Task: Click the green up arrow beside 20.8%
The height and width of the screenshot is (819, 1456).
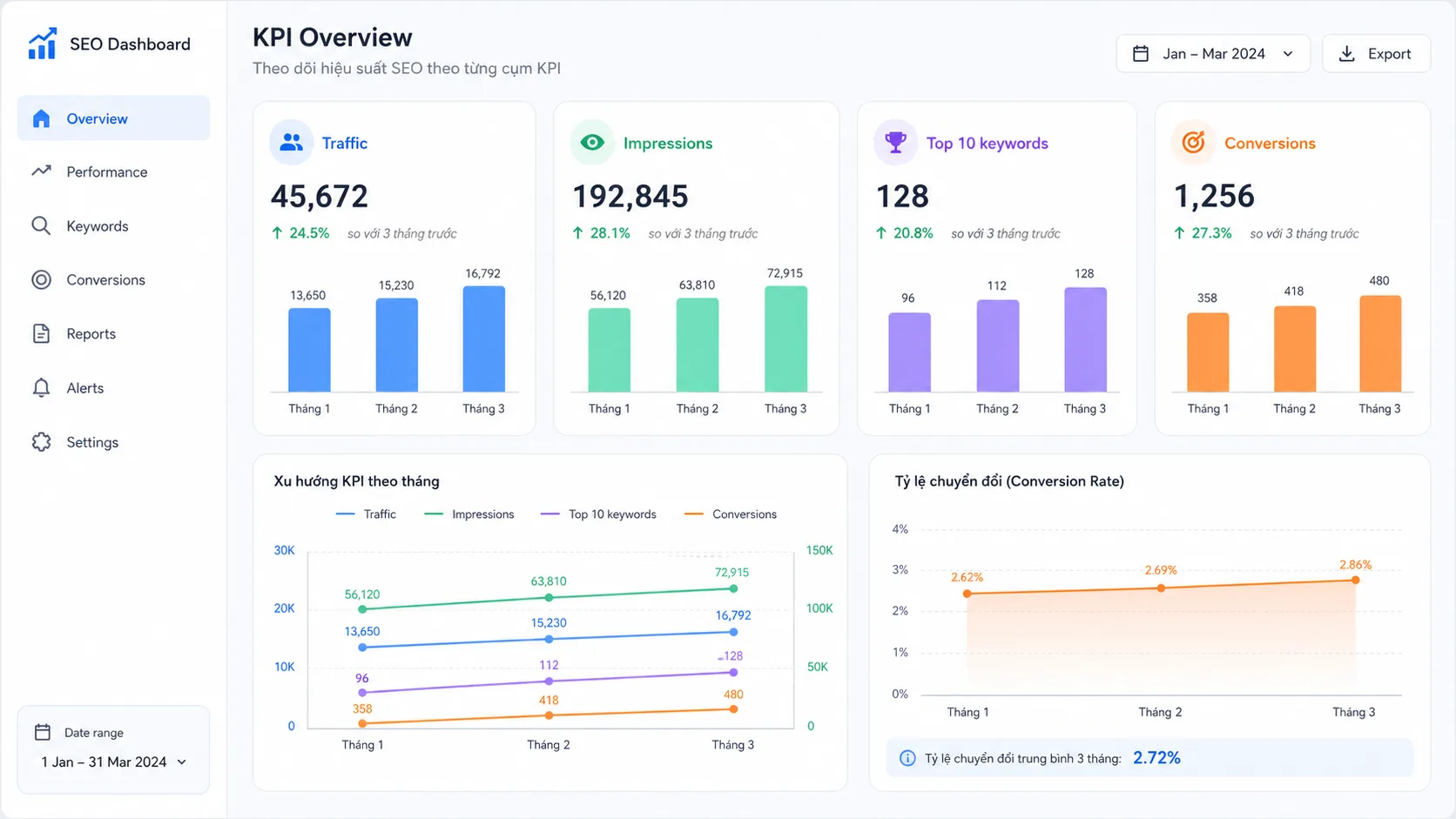Action: tap(880, 233)
